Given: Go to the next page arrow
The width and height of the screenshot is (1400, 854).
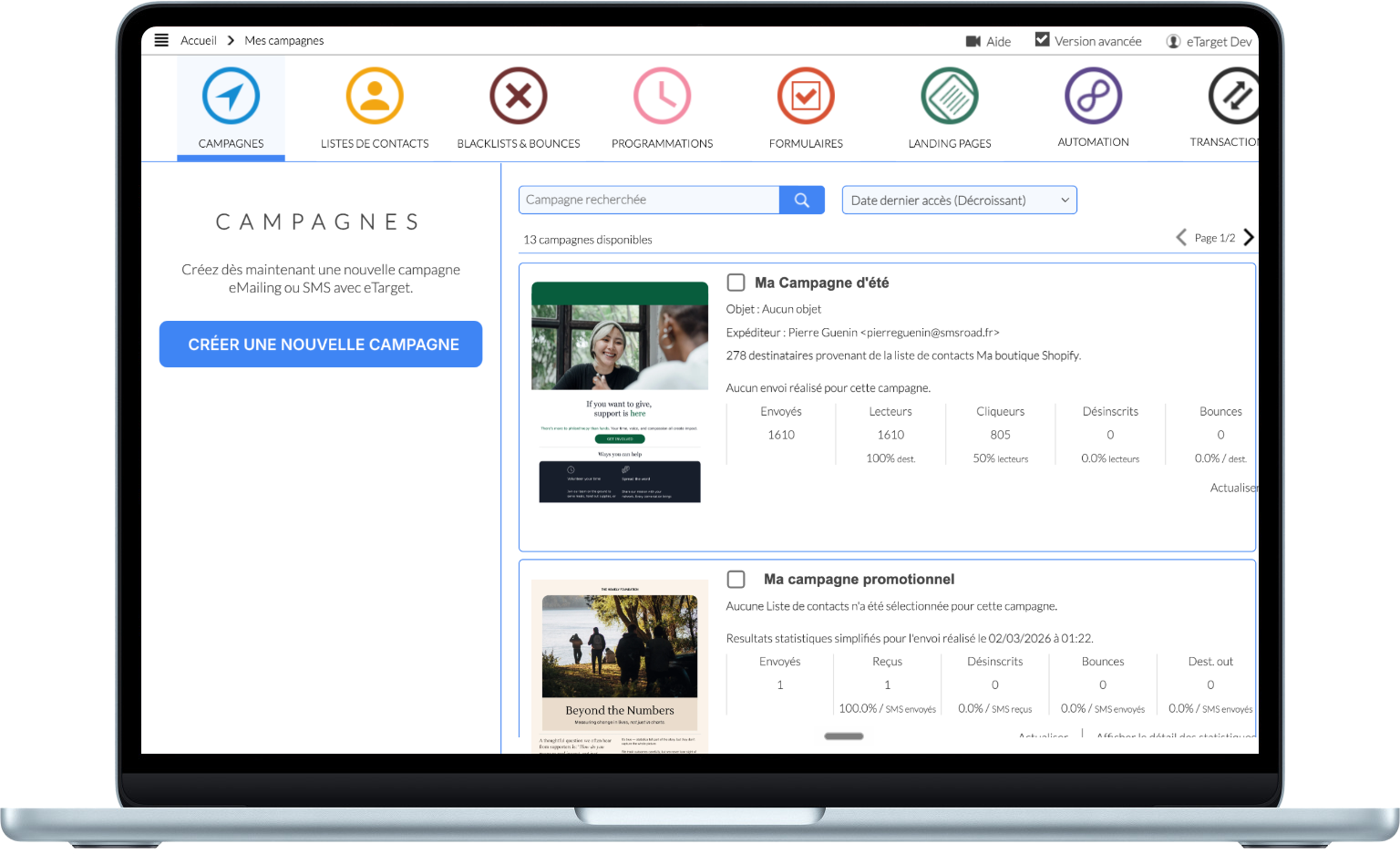Looking at the screenshot, I should [x=1249, y=237].
